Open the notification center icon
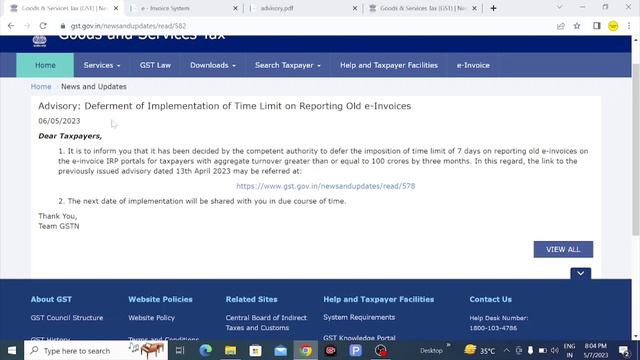This screenshot has height=360, width=640. click(624, 351)
